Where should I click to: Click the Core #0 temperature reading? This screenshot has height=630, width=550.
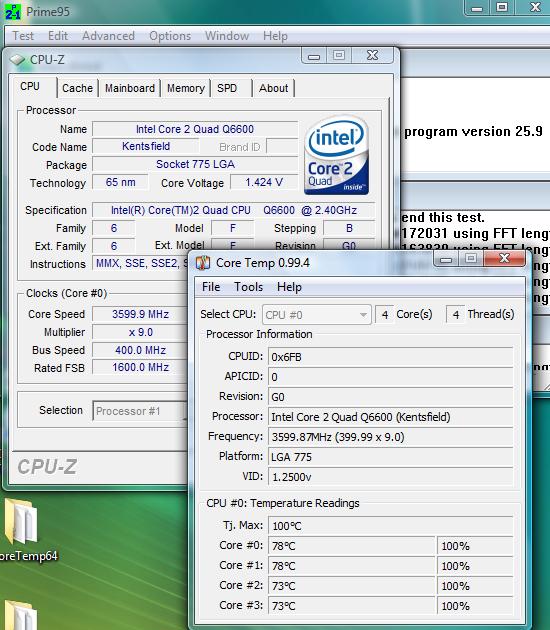coord(352,546)
